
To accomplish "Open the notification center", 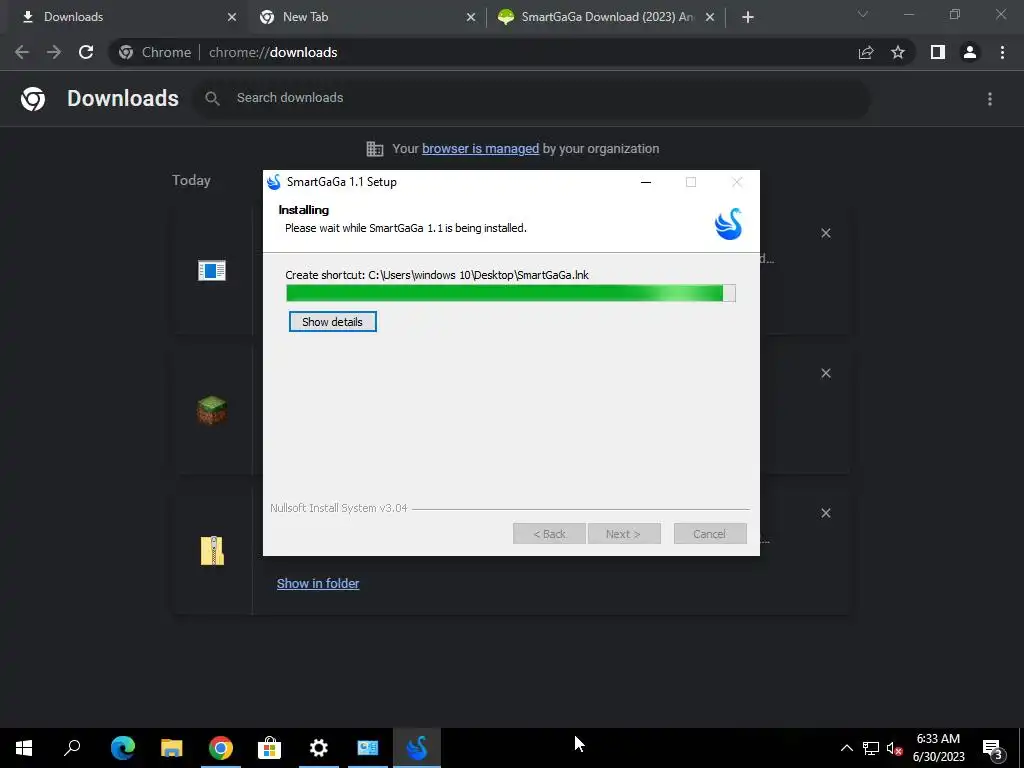I will click(993, 748).
